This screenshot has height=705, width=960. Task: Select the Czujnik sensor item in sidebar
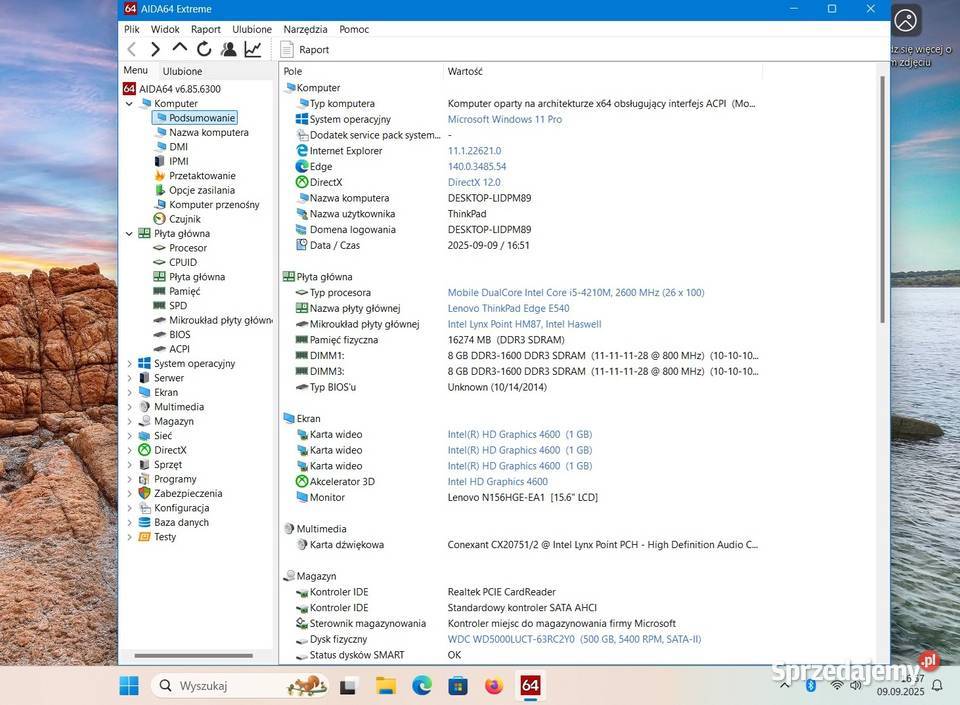(x=186, y=218)
